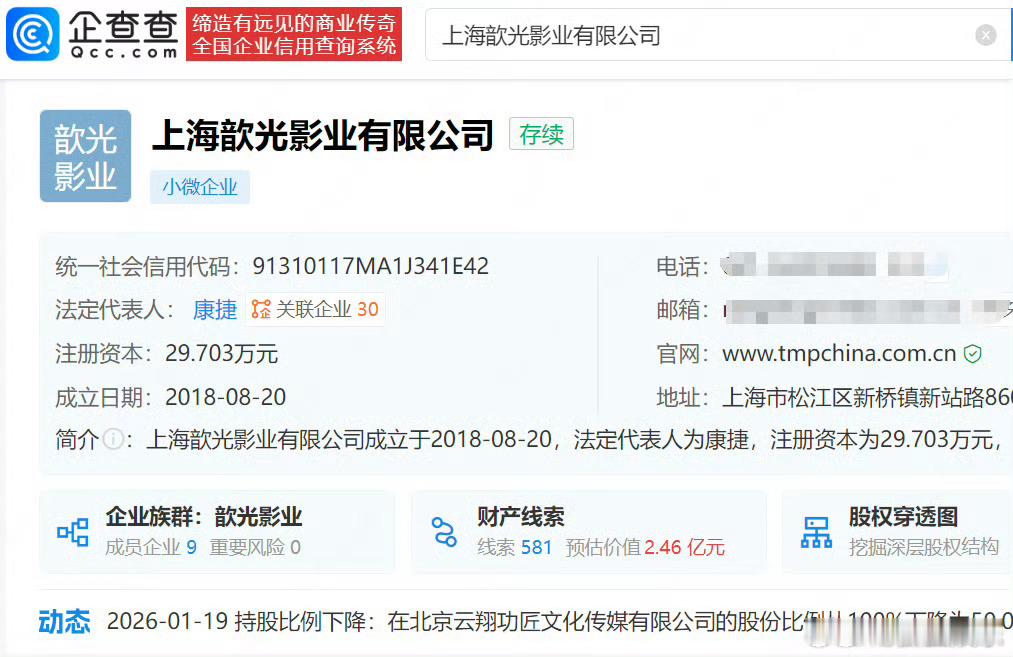Open the 2026-01-19 持股比例下降 news item
Image resolution: width=1013 pixels, height=657 pixels.
(x=559, y=621)
